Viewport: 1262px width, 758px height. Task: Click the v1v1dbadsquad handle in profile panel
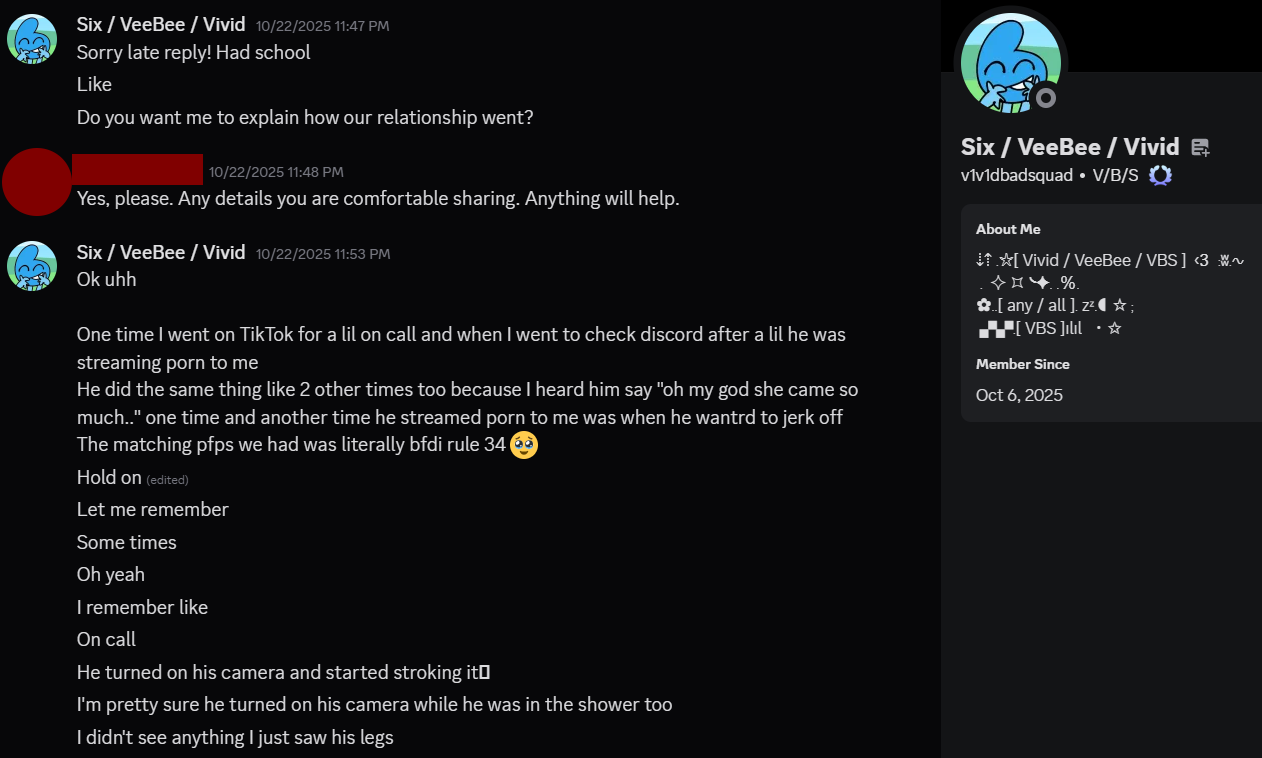1017,176
